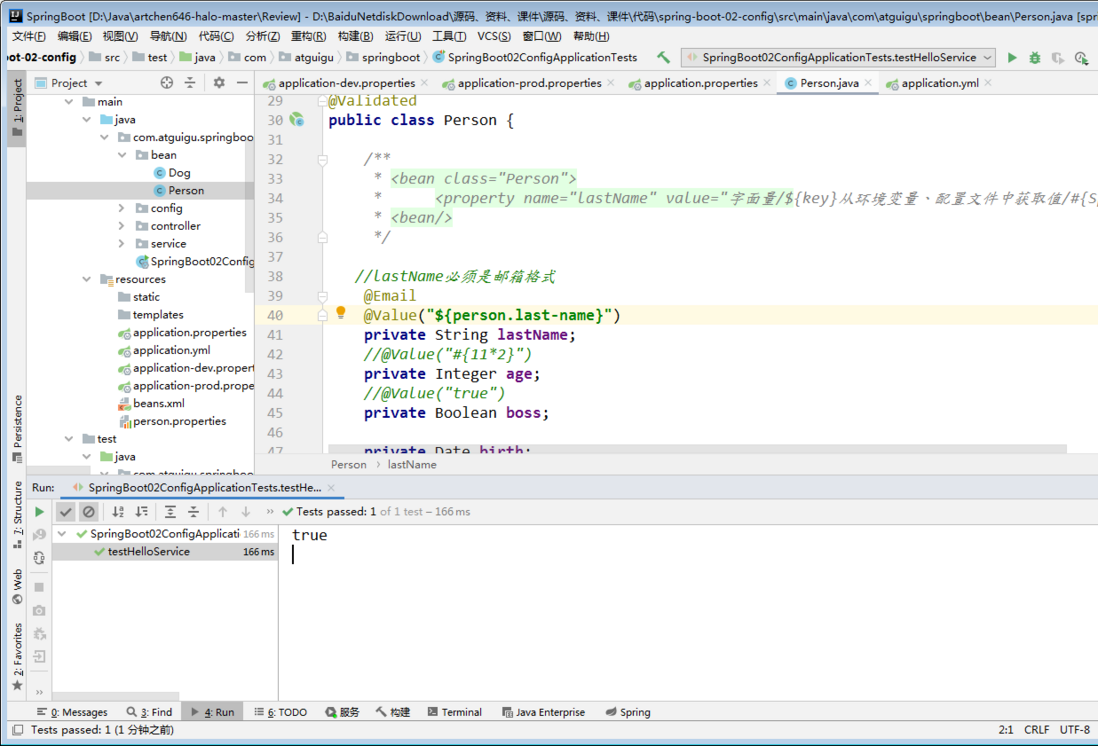1098x746 pixels.
Task: Click lastName in editor breadcrumb
Action: coord(412,464)
